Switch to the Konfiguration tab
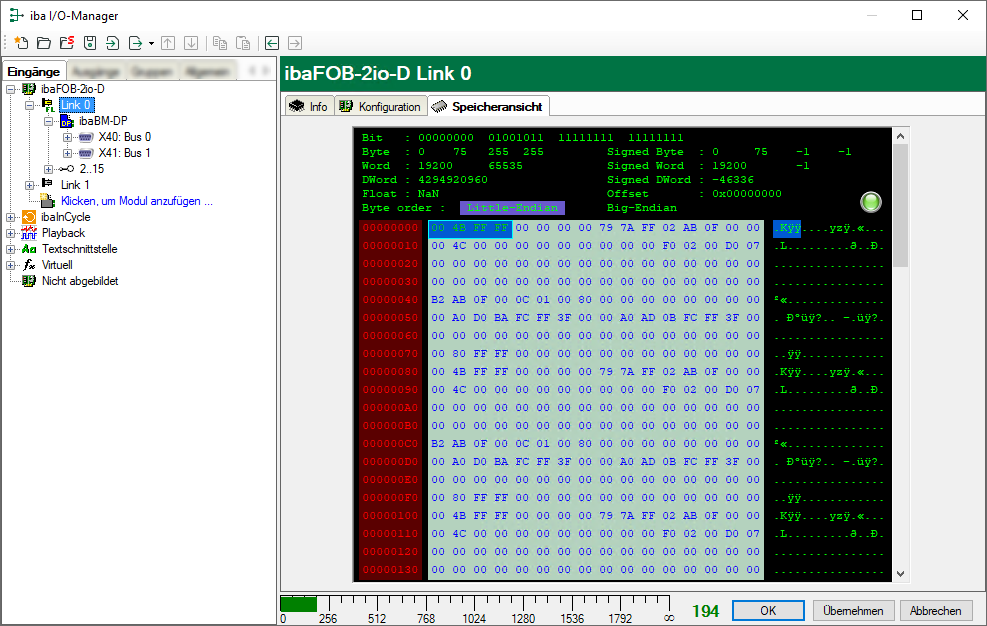The width and height of the screenshot is (987, 626). (380, 107)
